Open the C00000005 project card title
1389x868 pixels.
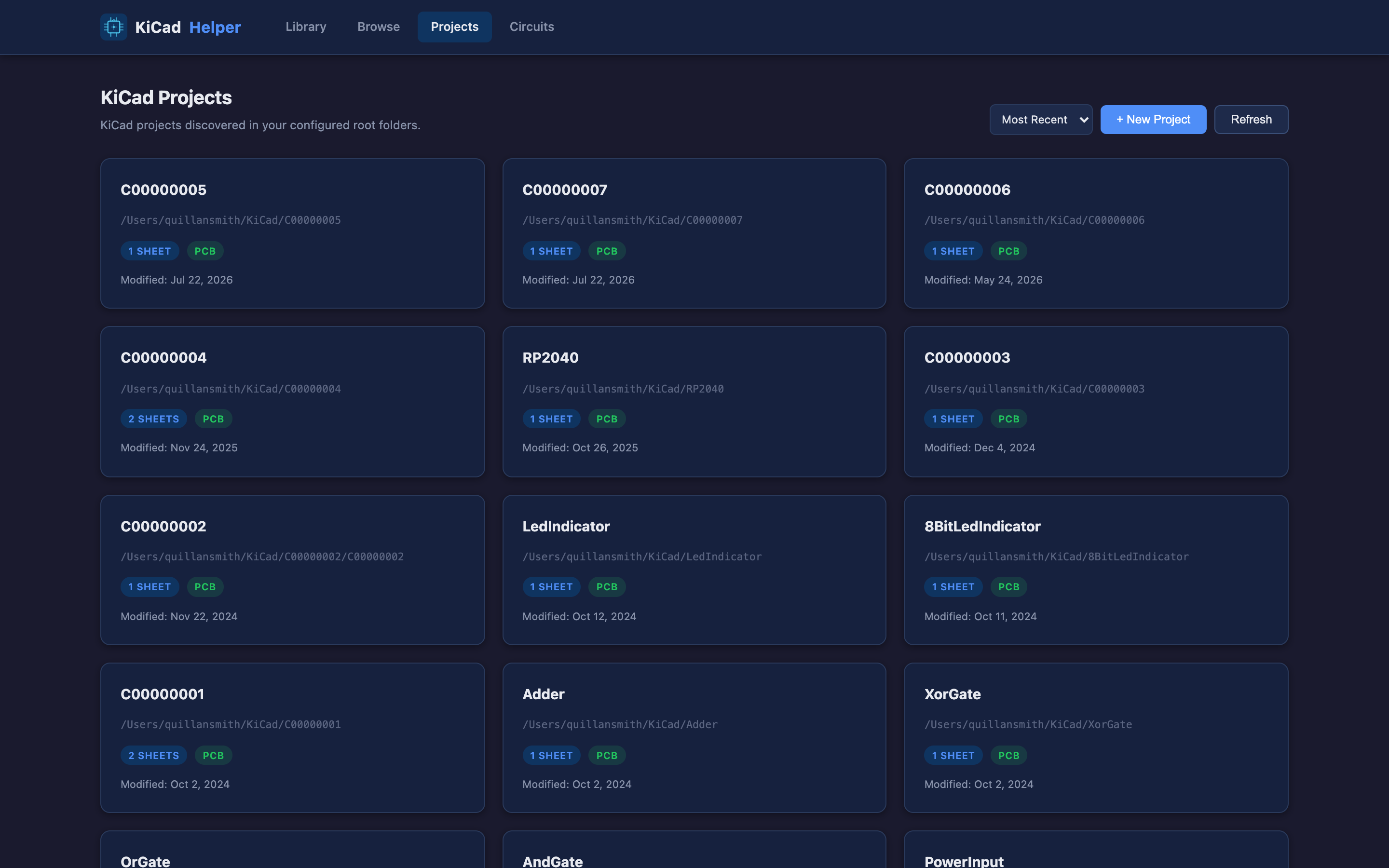point(163,190)
